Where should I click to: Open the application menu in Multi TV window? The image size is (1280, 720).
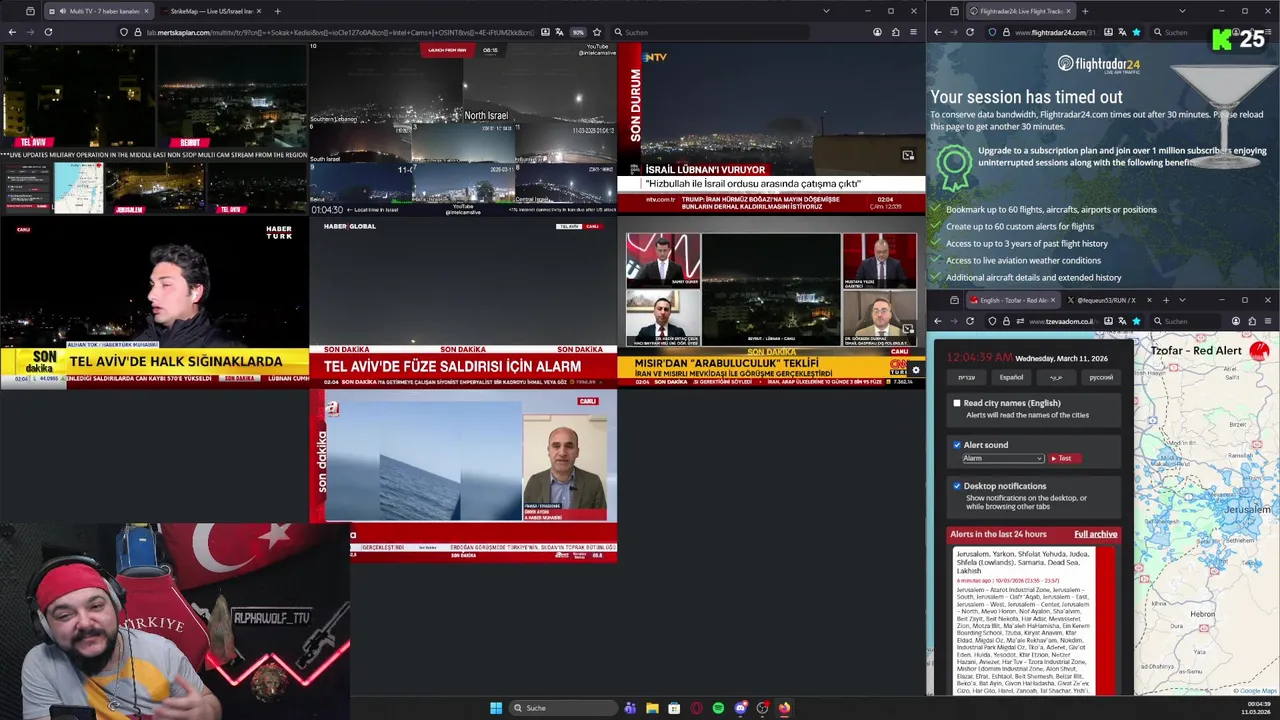(x=913, y=32)
